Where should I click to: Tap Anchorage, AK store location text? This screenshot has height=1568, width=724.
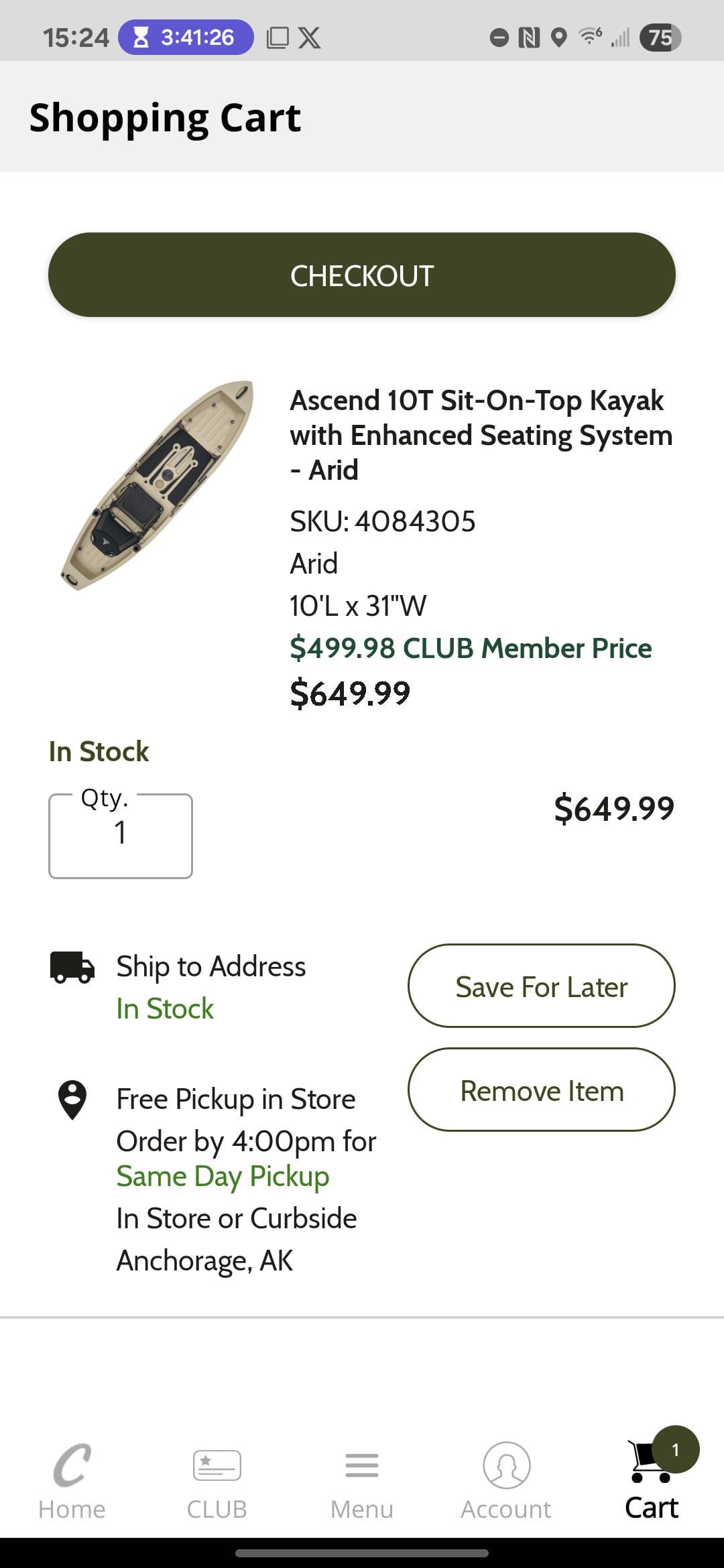point(204,1260)
